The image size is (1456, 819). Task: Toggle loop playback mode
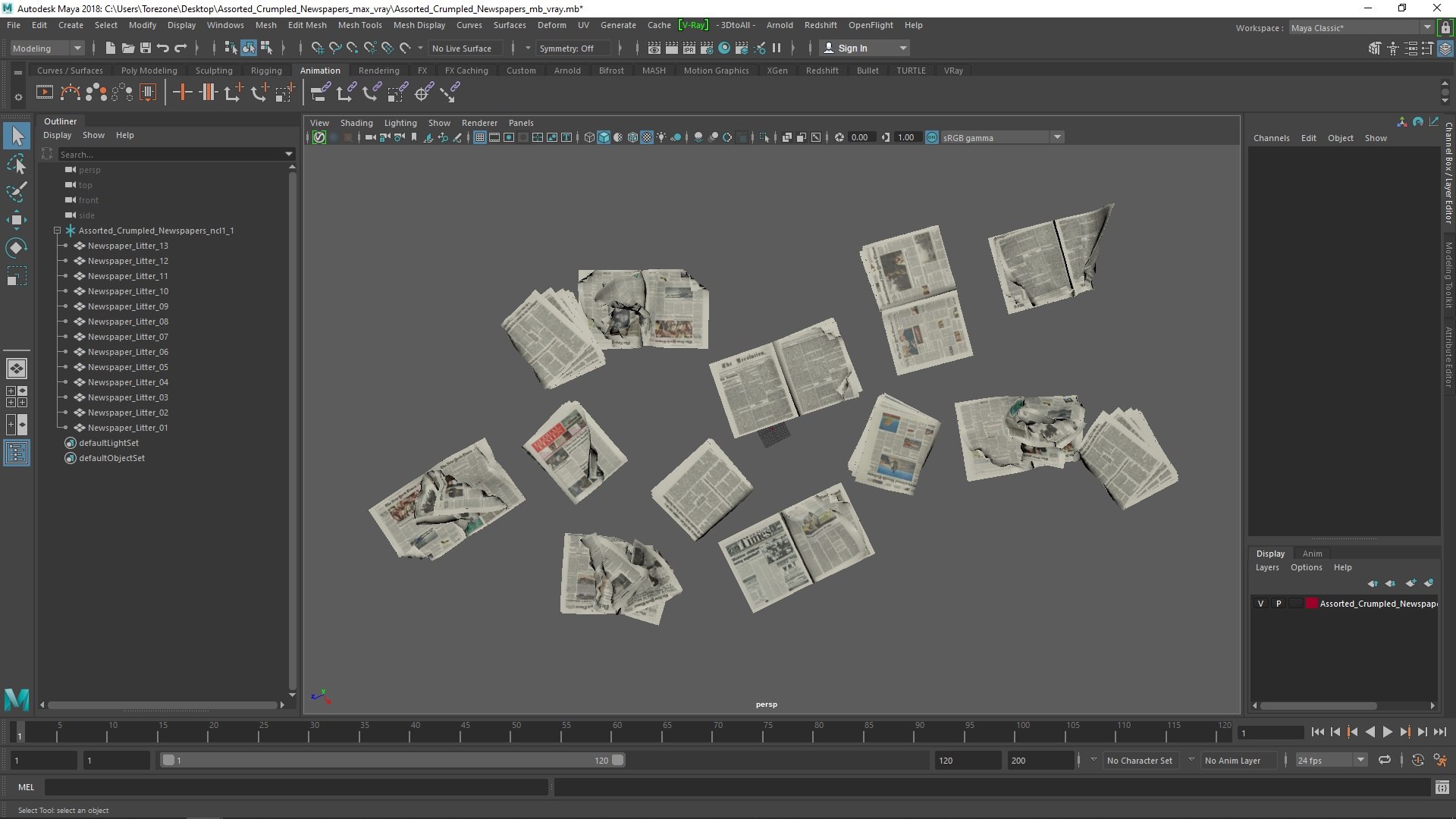(1385, 760)
